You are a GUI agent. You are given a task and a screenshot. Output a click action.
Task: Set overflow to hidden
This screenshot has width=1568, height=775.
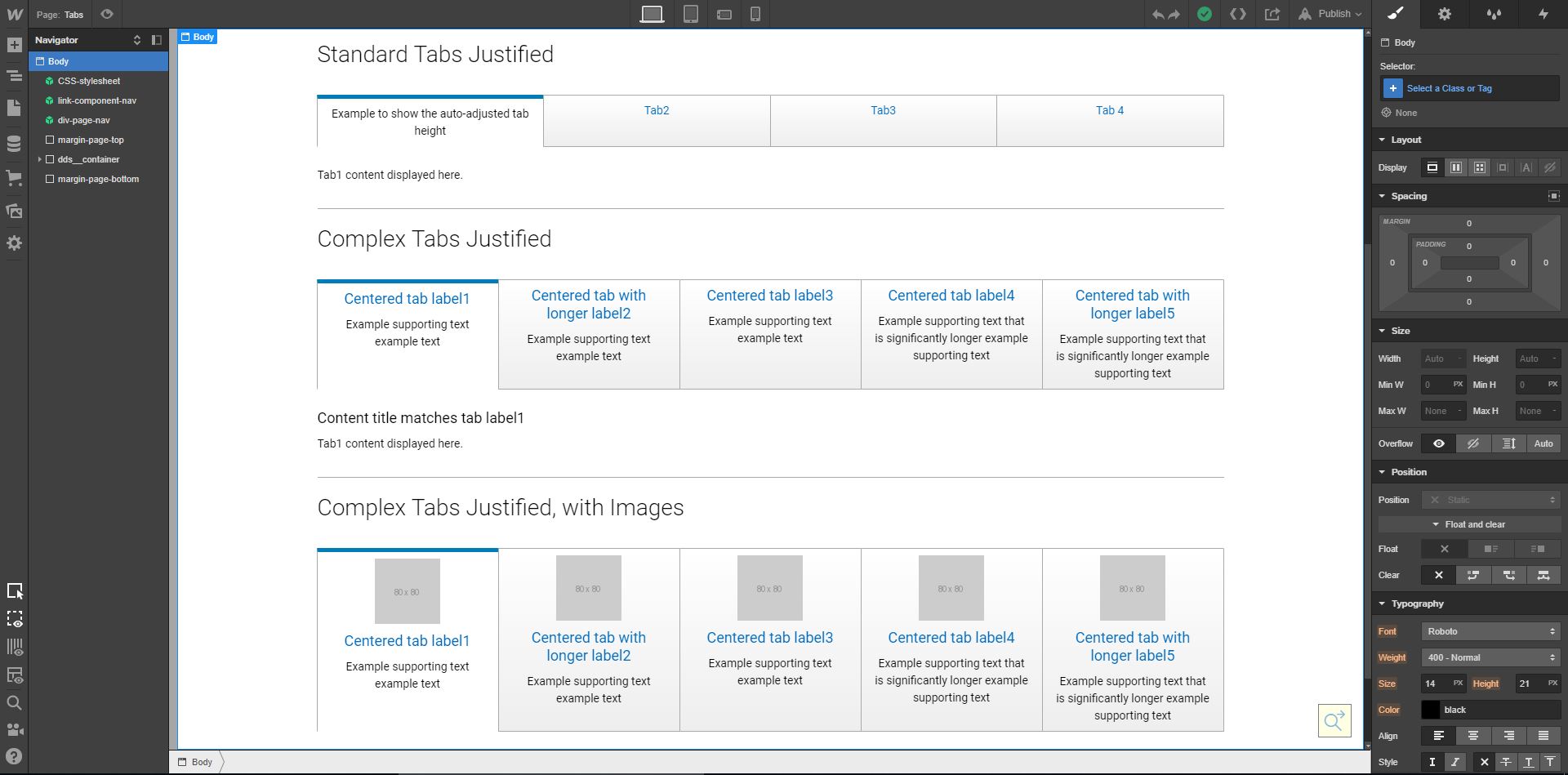[1473, 443]
